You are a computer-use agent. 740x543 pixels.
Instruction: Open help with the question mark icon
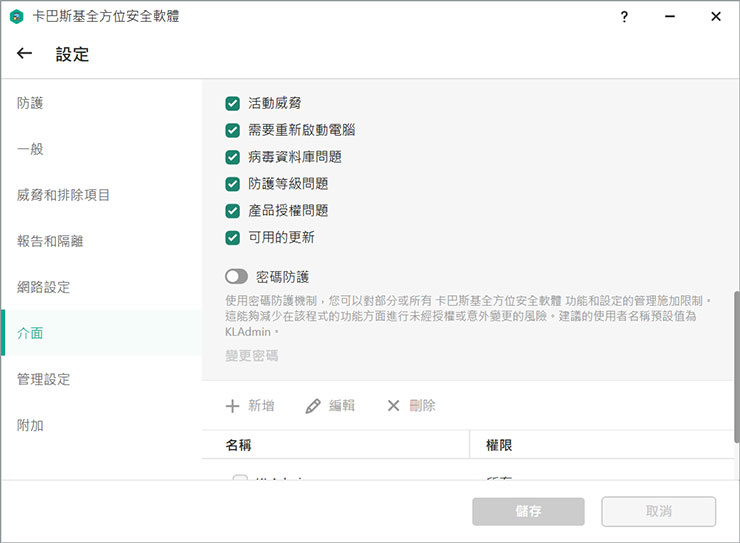coord(624,17)
